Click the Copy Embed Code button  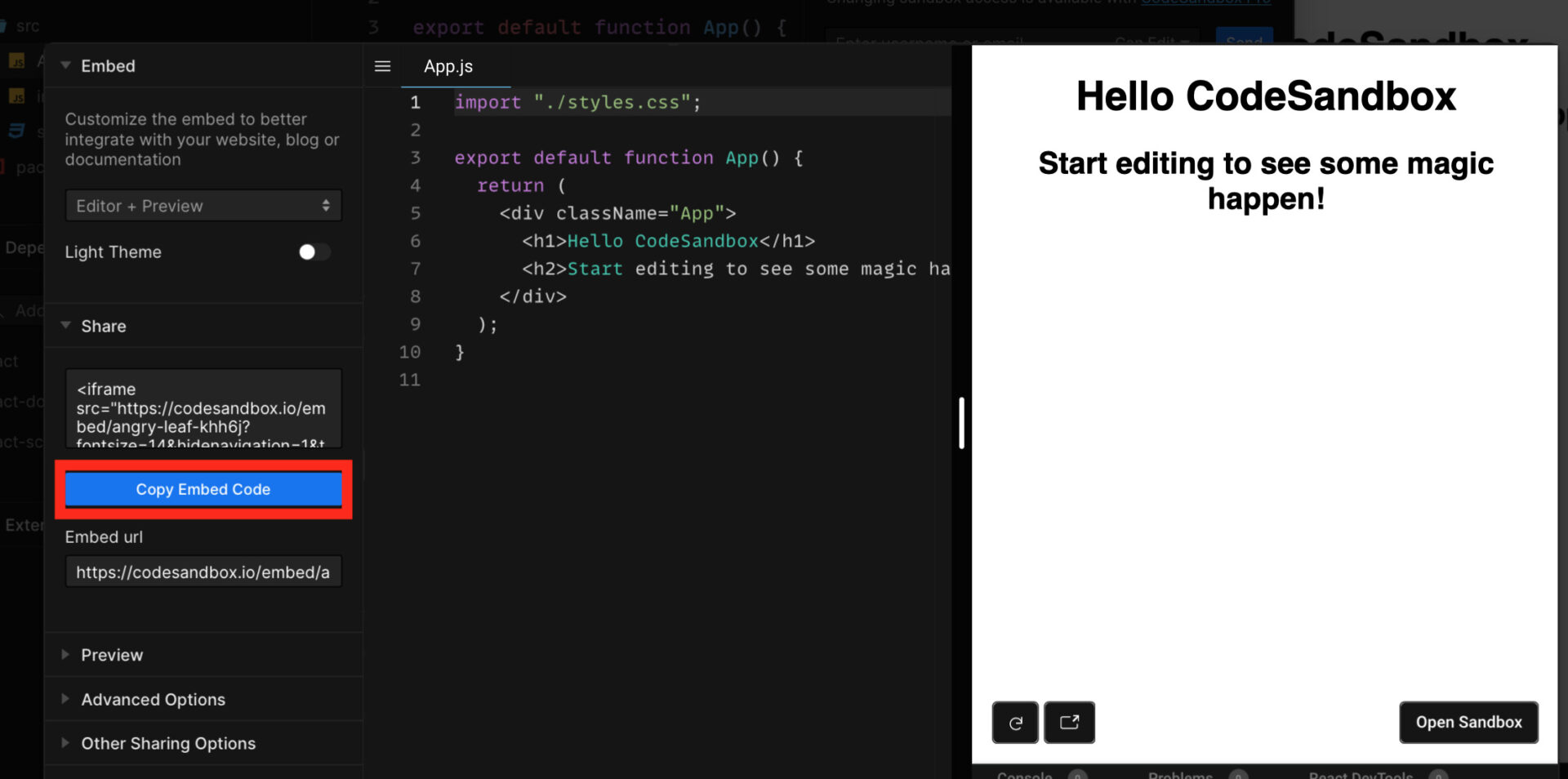203,489
